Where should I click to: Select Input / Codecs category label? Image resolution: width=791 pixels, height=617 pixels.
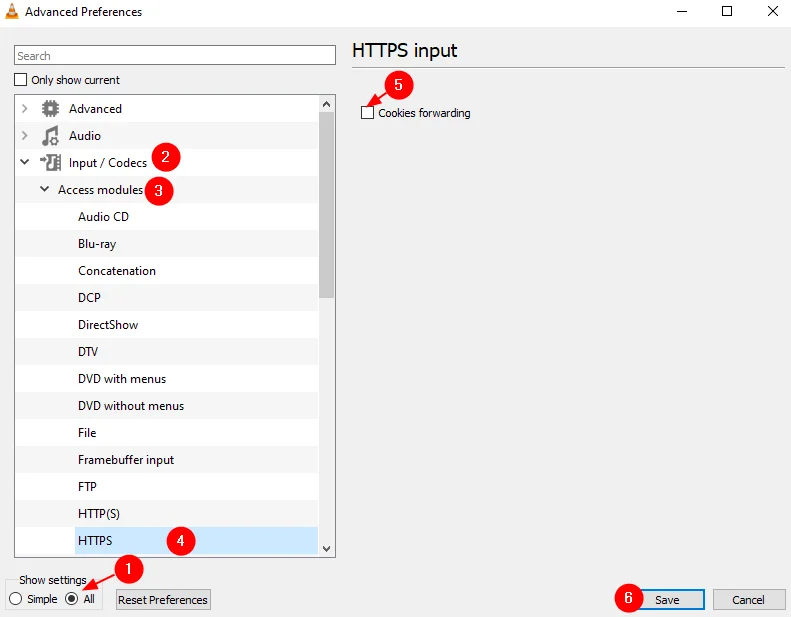click(107, 162)
